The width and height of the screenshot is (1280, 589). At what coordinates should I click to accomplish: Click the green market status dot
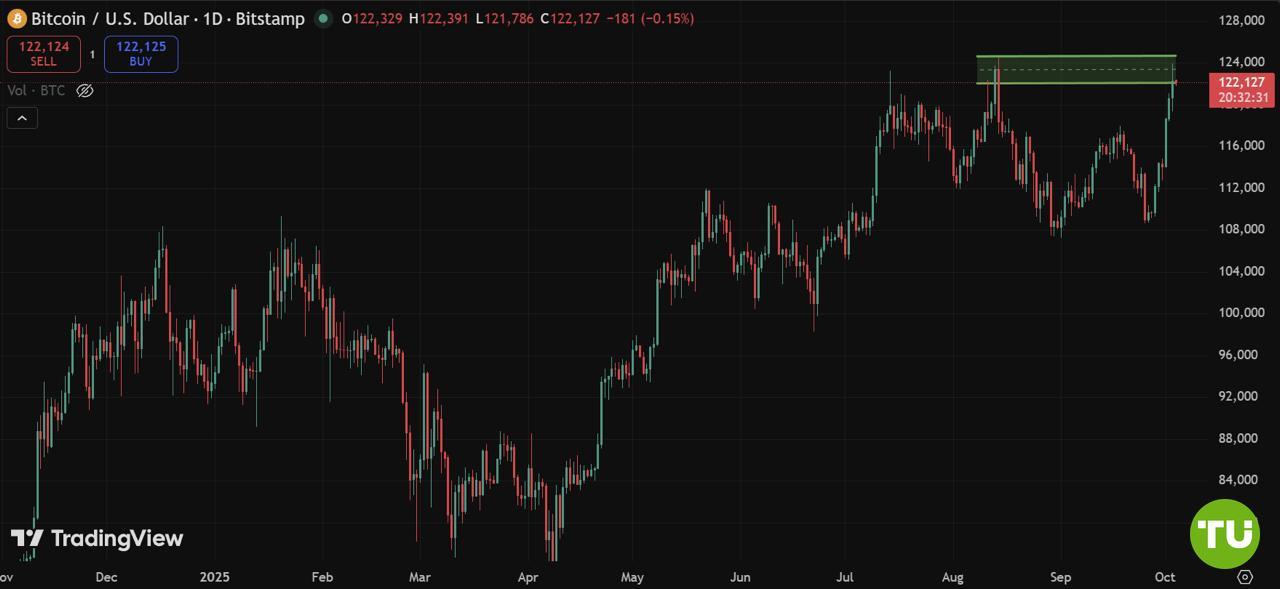click(322, 19)
